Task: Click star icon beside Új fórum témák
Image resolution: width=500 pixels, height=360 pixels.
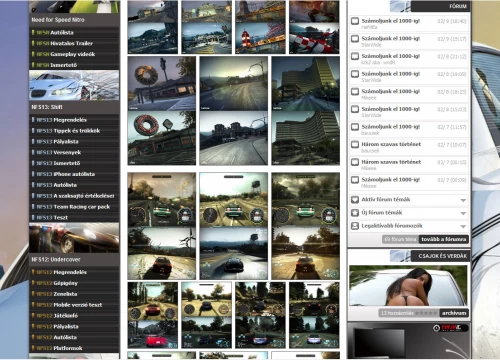Action: (355, 213)
